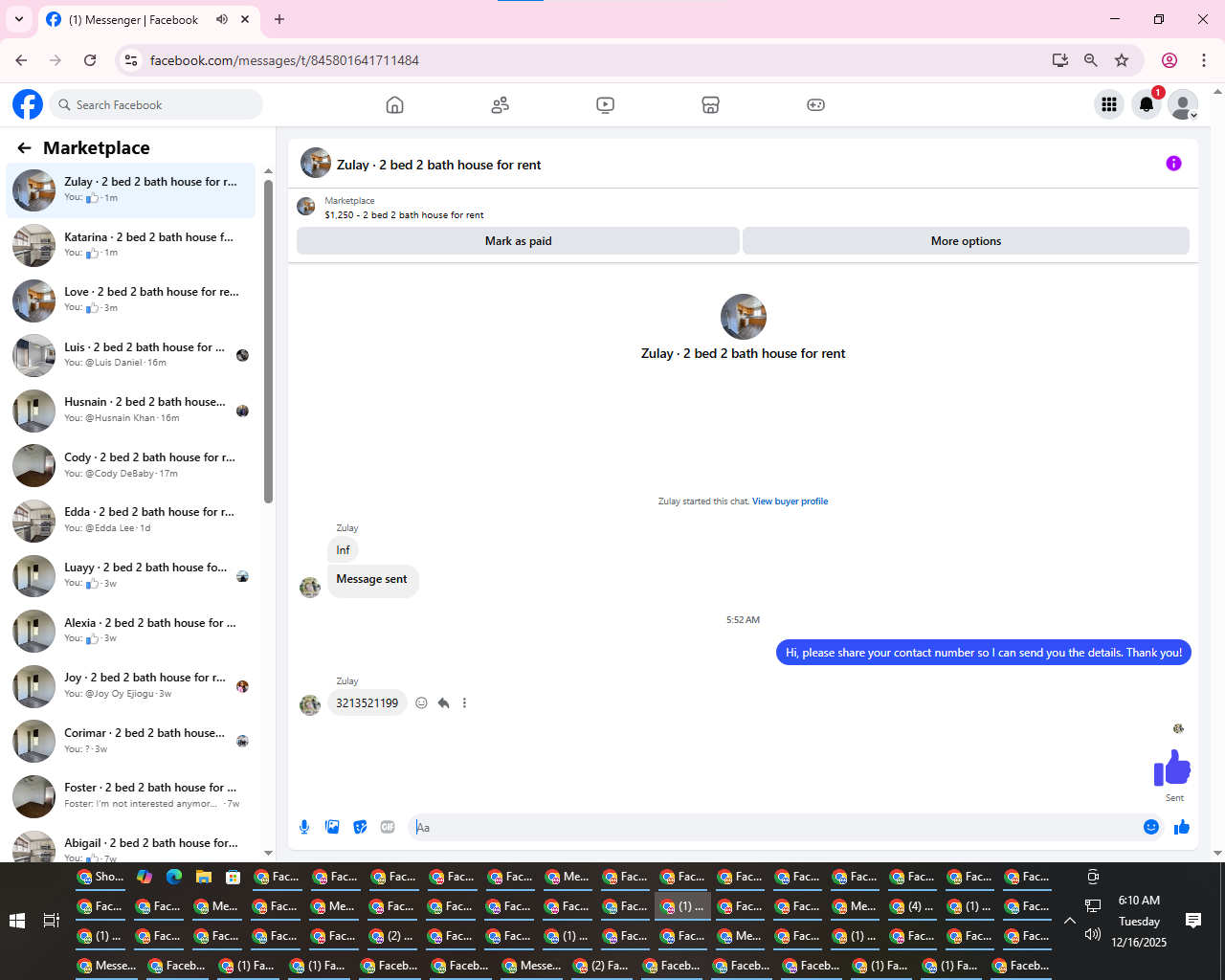1225x980 pixels.
Task: Select the Edda chat row
Action: [131, 521]
